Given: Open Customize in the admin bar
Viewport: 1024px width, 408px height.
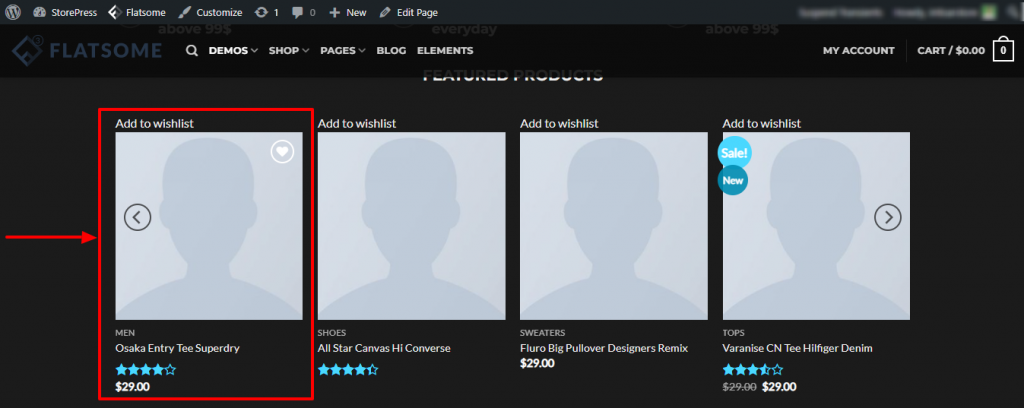Looking at the screenshot, I should 210,12.
